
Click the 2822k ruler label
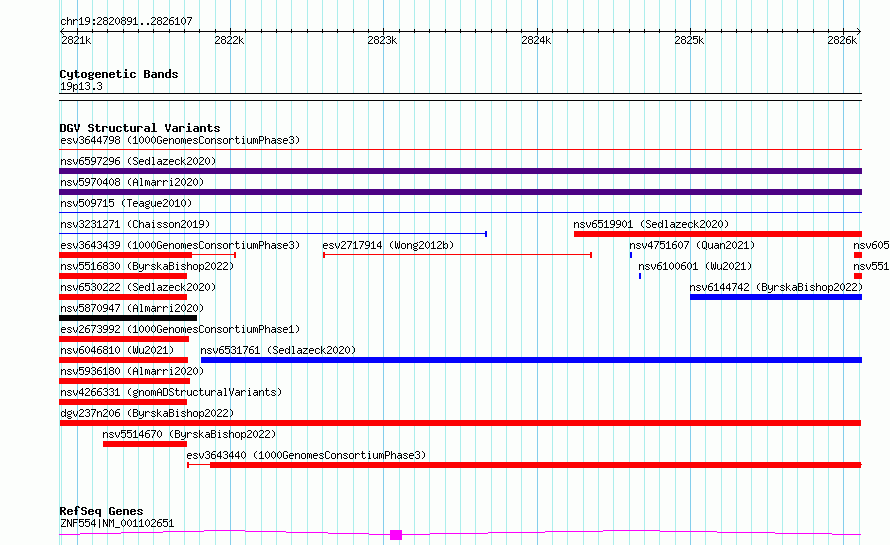(229, 40)
